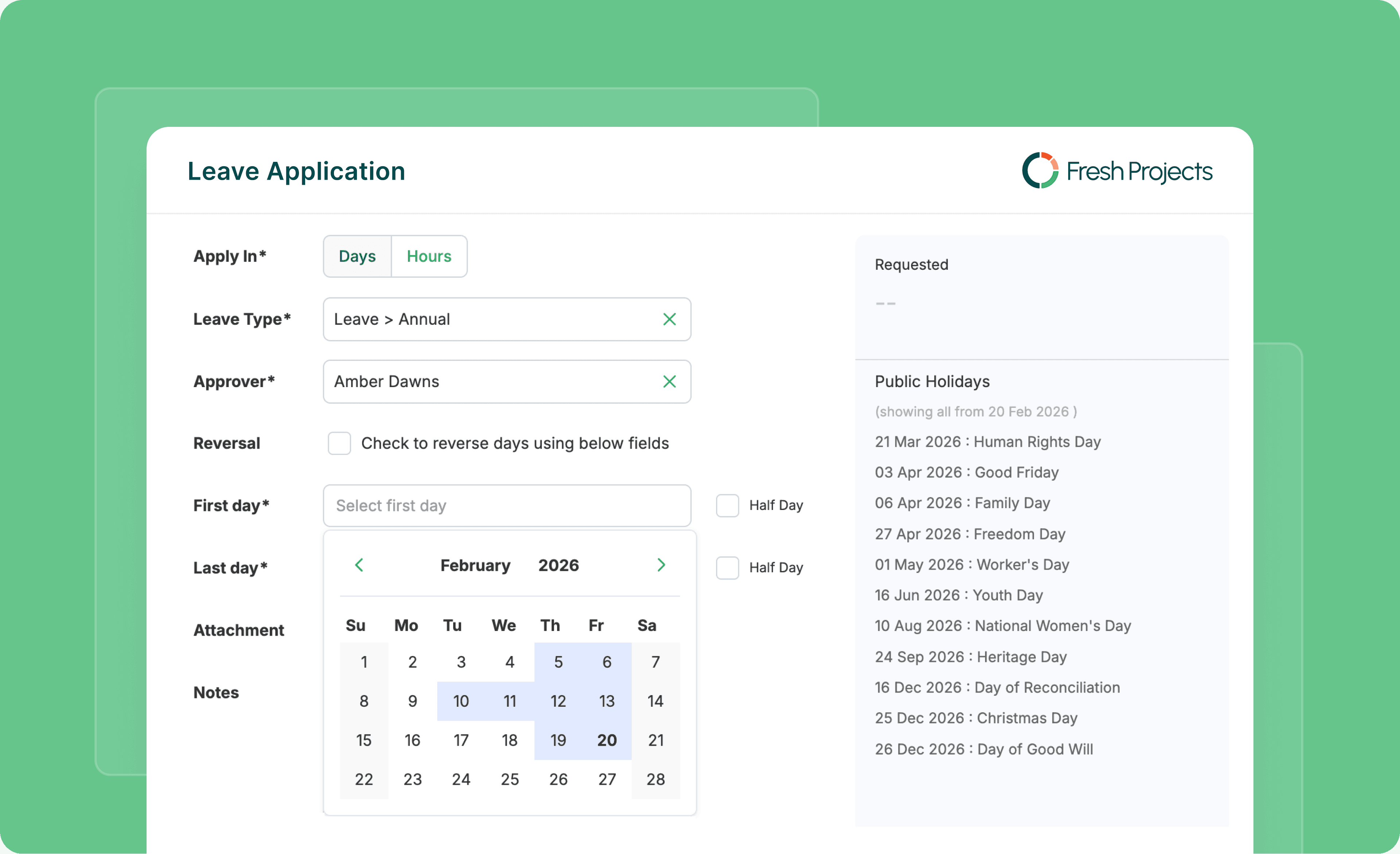Screen dimensions: 1400x854
Task: Clear the Approver field with X icon
Action: (x=669, y=381)
